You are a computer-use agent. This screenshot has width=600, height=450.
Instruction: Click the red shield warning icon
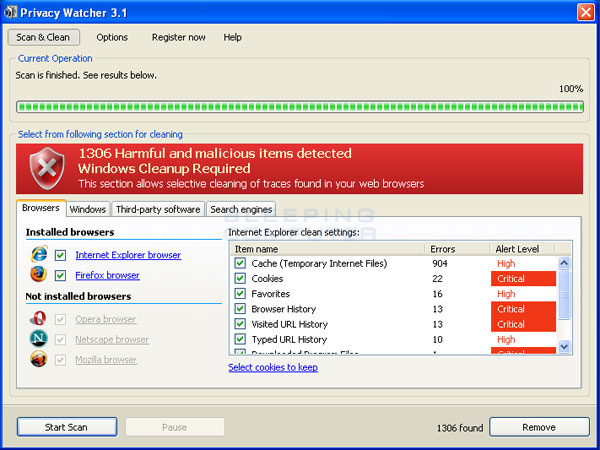47,168
